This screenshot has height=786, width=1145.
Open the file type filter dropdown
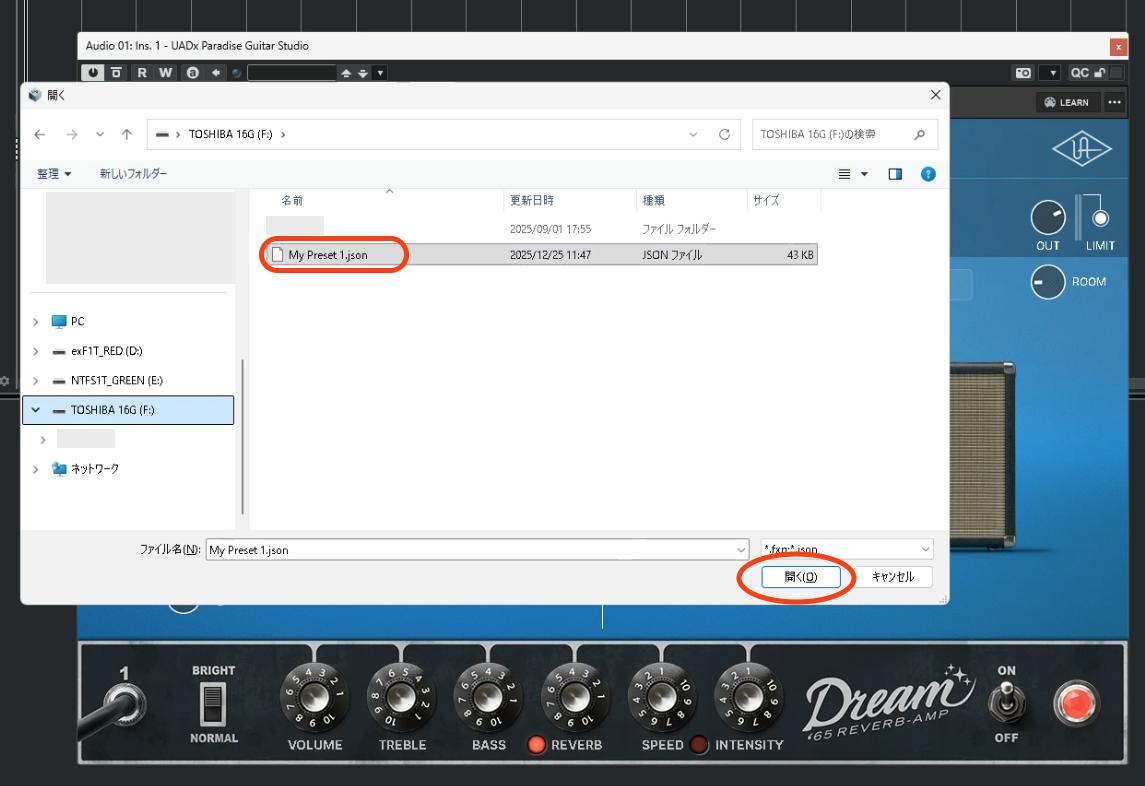[846, 549]
